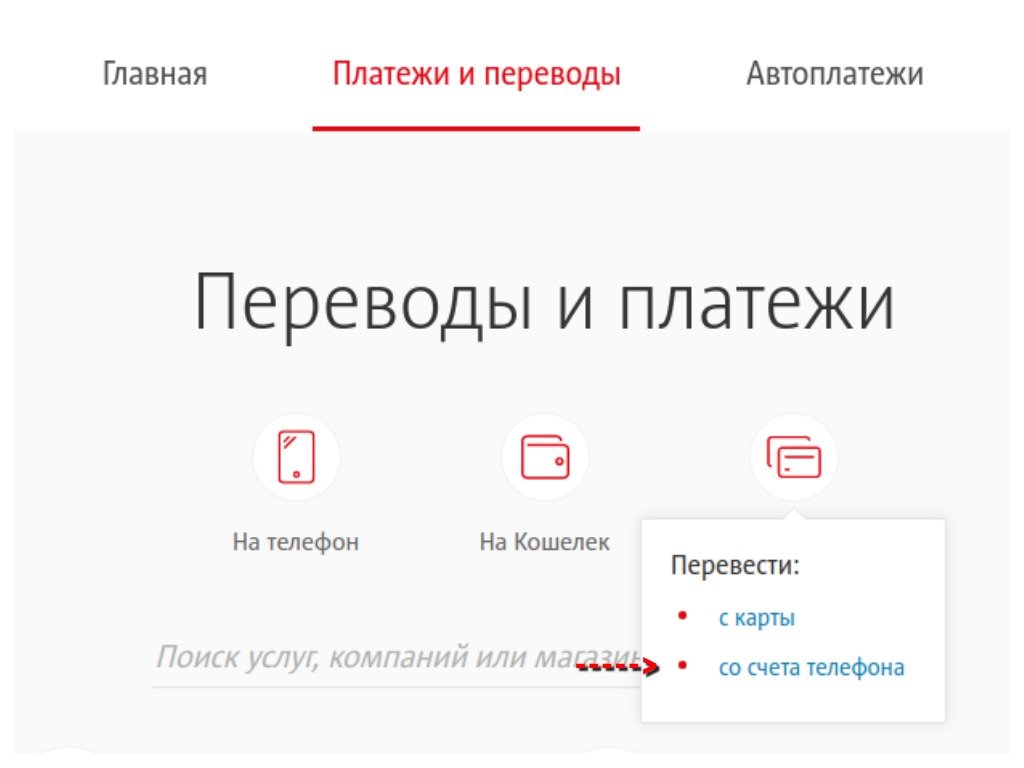Choose the со счета телефона link
This screenshot has height=768, width=1024.
tap(812, 667)
